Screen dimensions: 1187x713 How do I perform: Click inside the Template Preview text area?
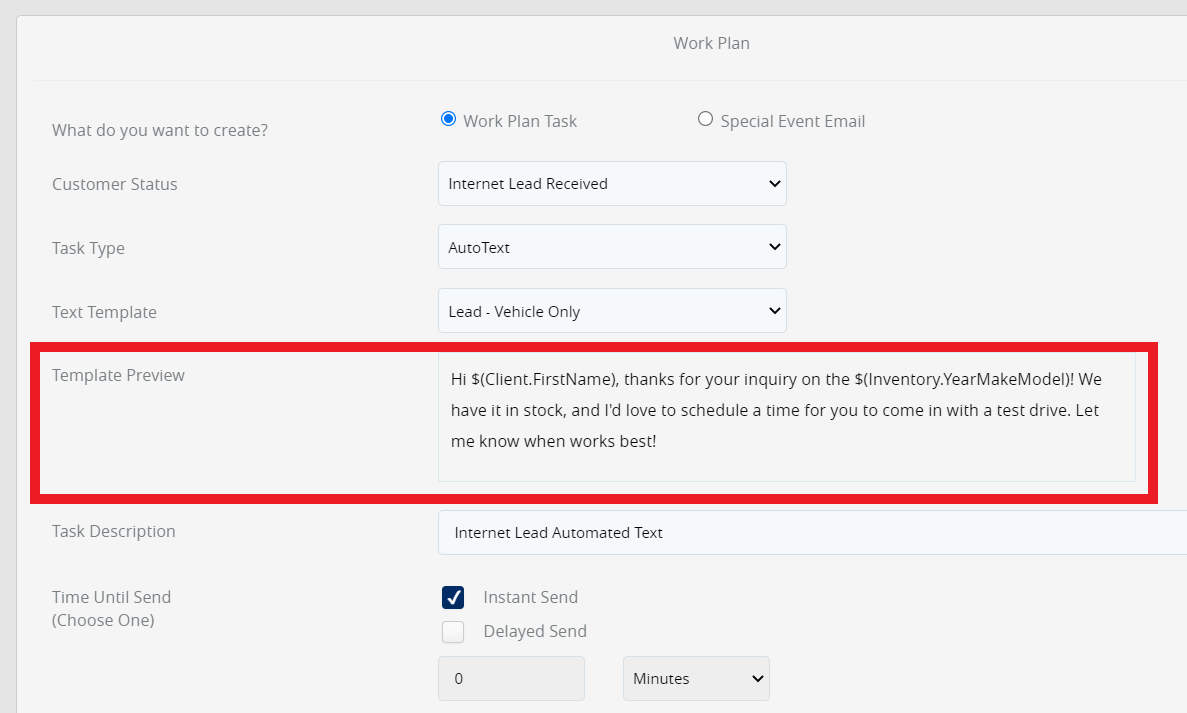pos(787,417)
